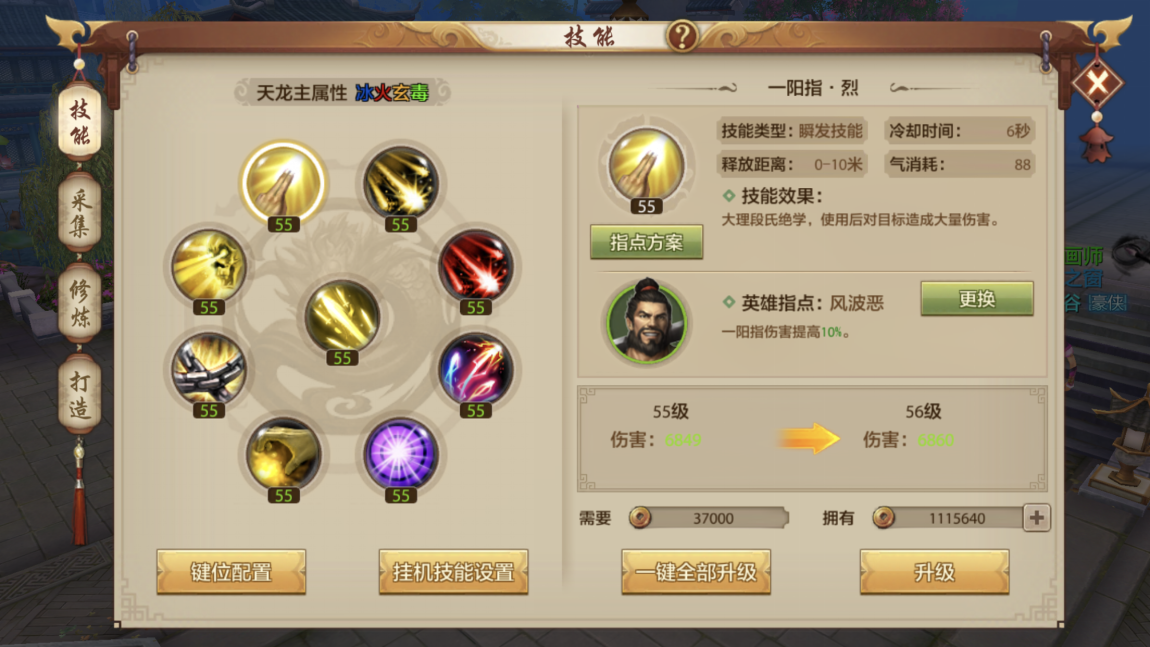Pick the center golden slashes skill icon
Viewport: 1150px width, 647px height.
(342, 316)
